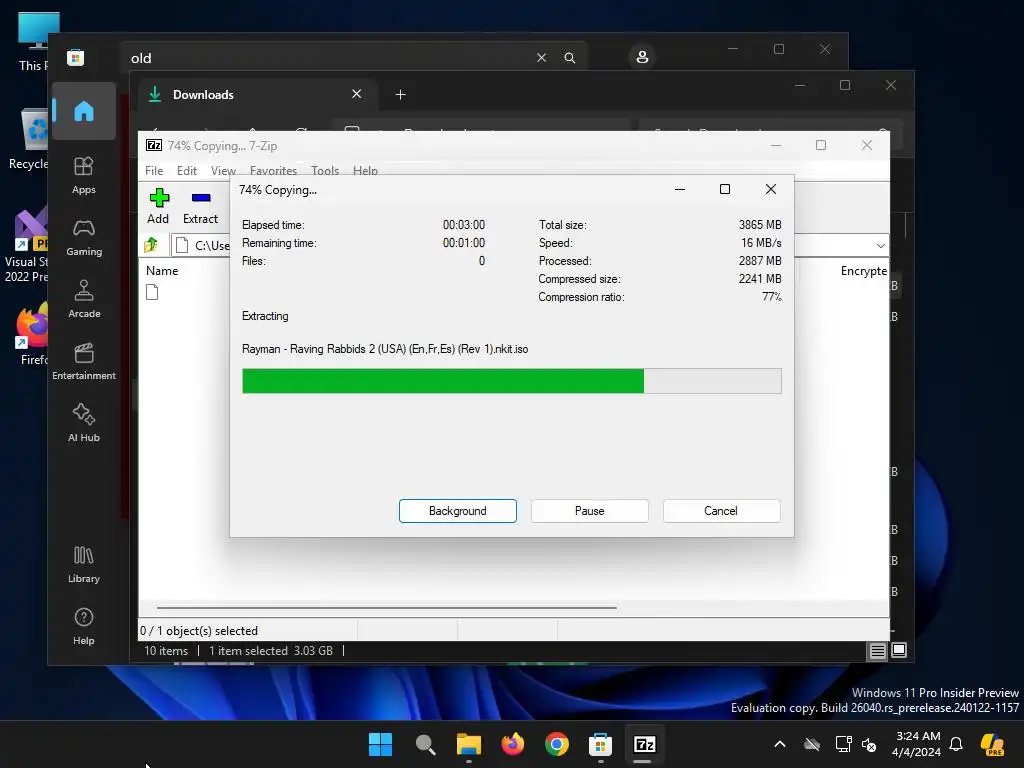Add a new tab in File Explorer
Image resolution: width=1024 pixels, height=768 pixels.
click(x=400, y=95)
